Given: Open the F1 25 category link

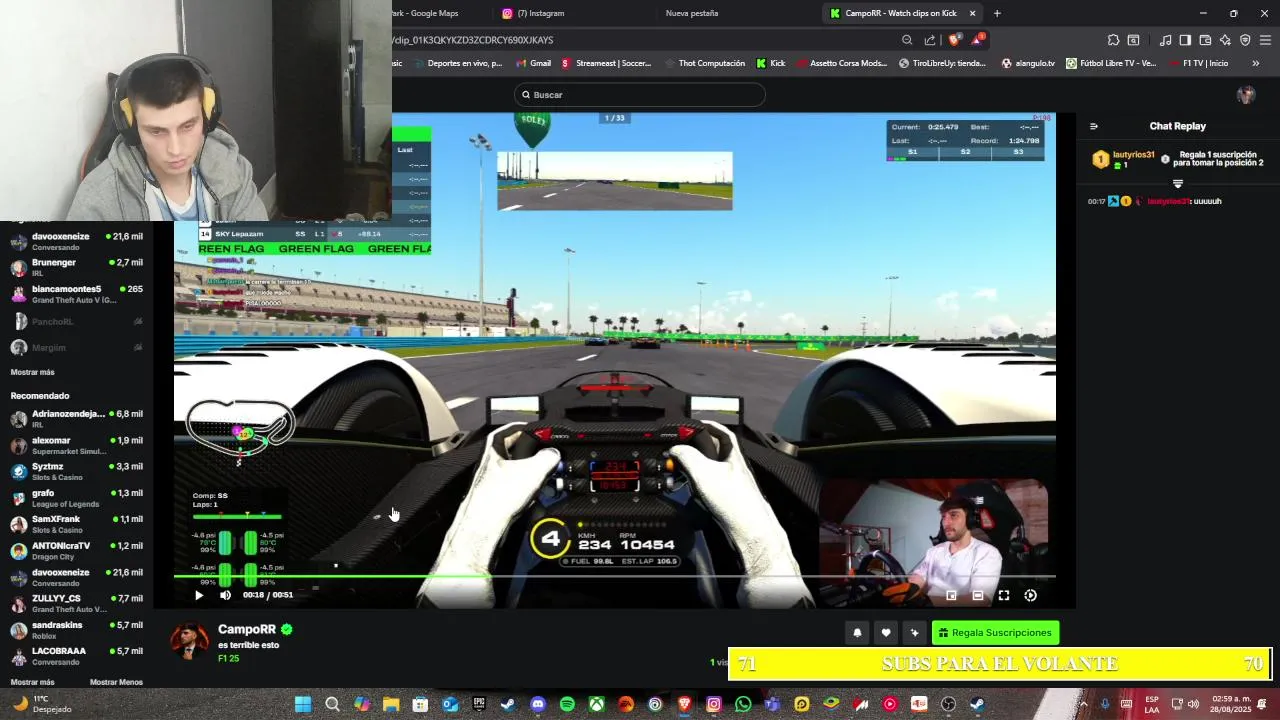Looking at the screenshot, I should tap(228, 659).
